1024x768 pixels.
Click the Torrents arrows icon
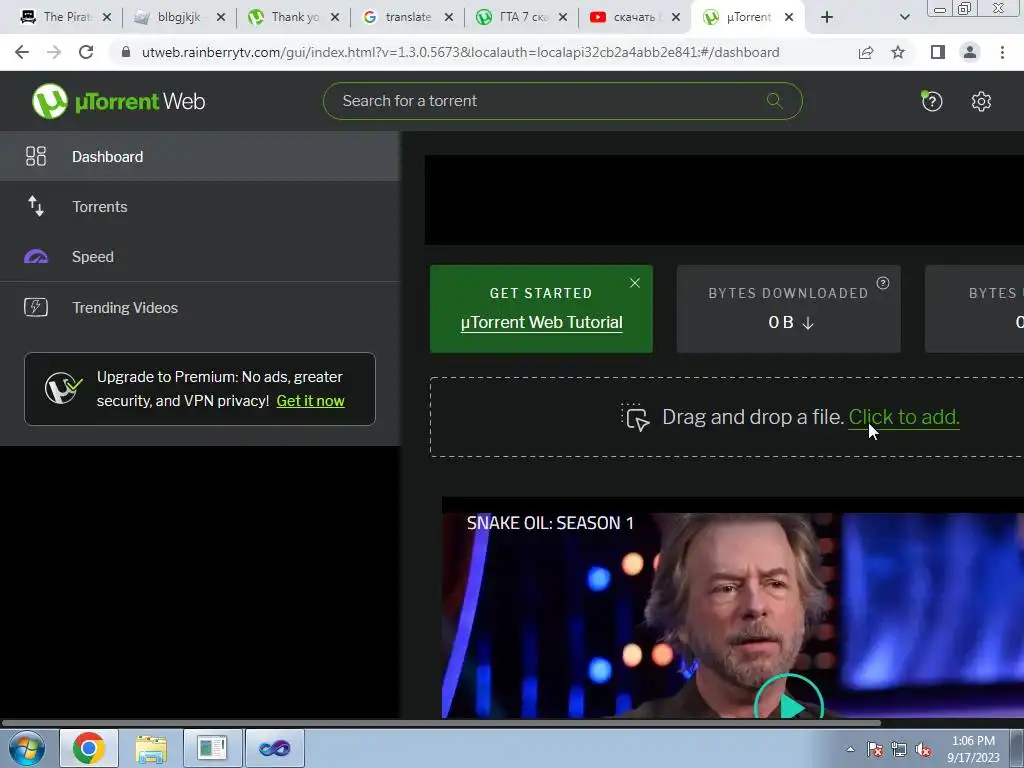point(36,206)
